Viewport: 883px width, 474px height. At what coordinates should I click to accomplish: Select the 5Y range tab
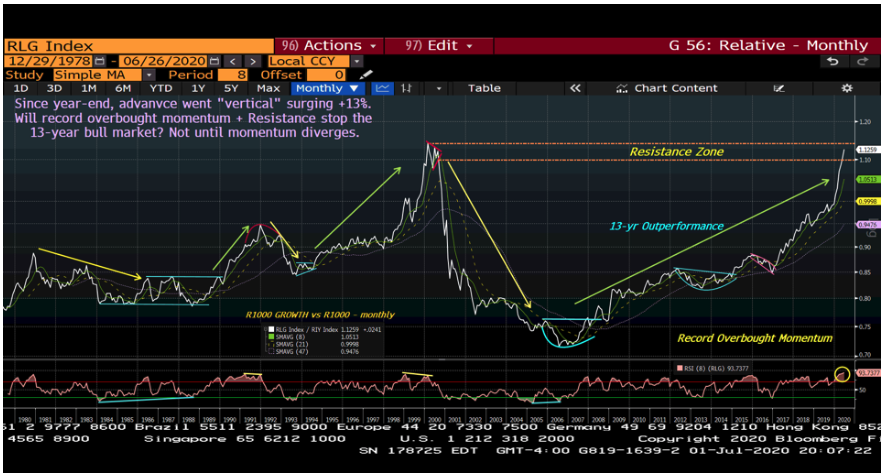tap(231, 88)
